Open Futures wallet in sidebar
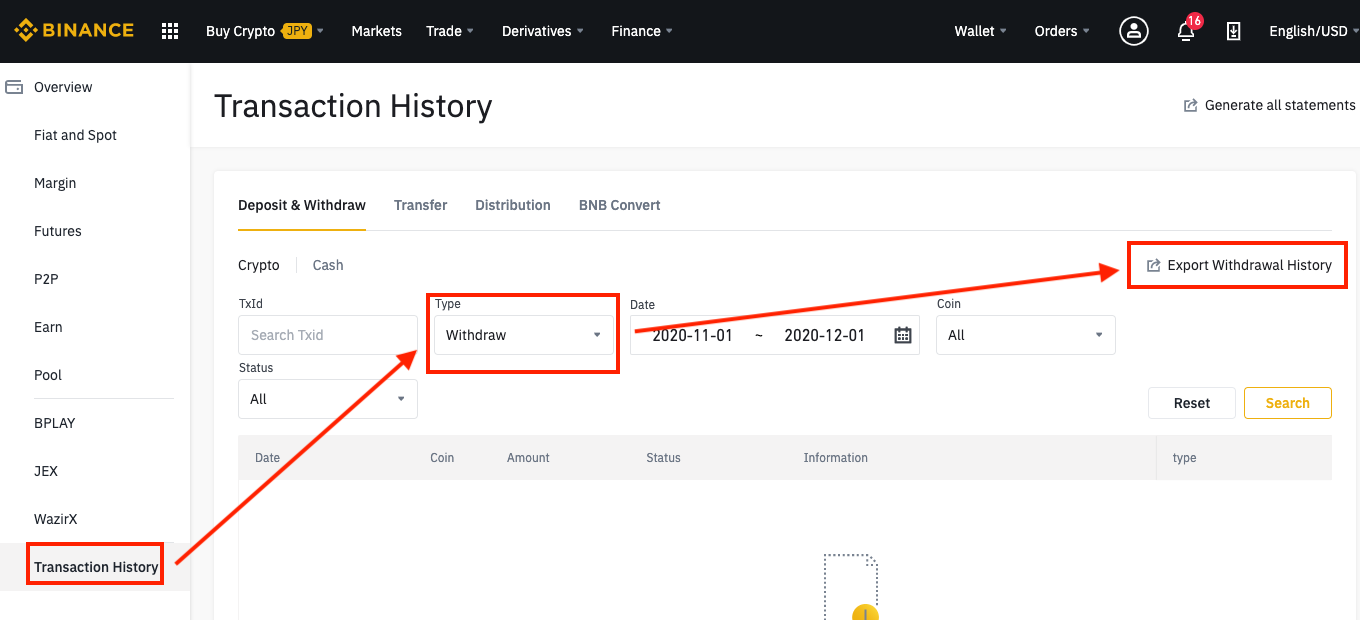 pyautogui.click(x=58, y=231)
